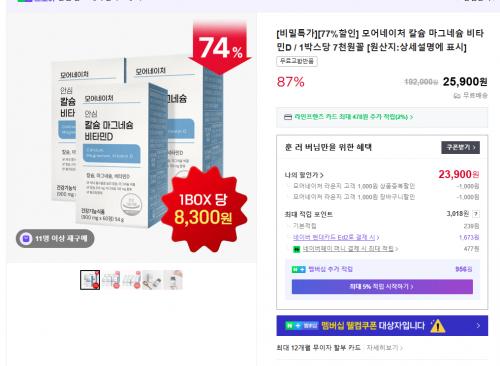Select the fifth product thumbnail

(173, 280)
